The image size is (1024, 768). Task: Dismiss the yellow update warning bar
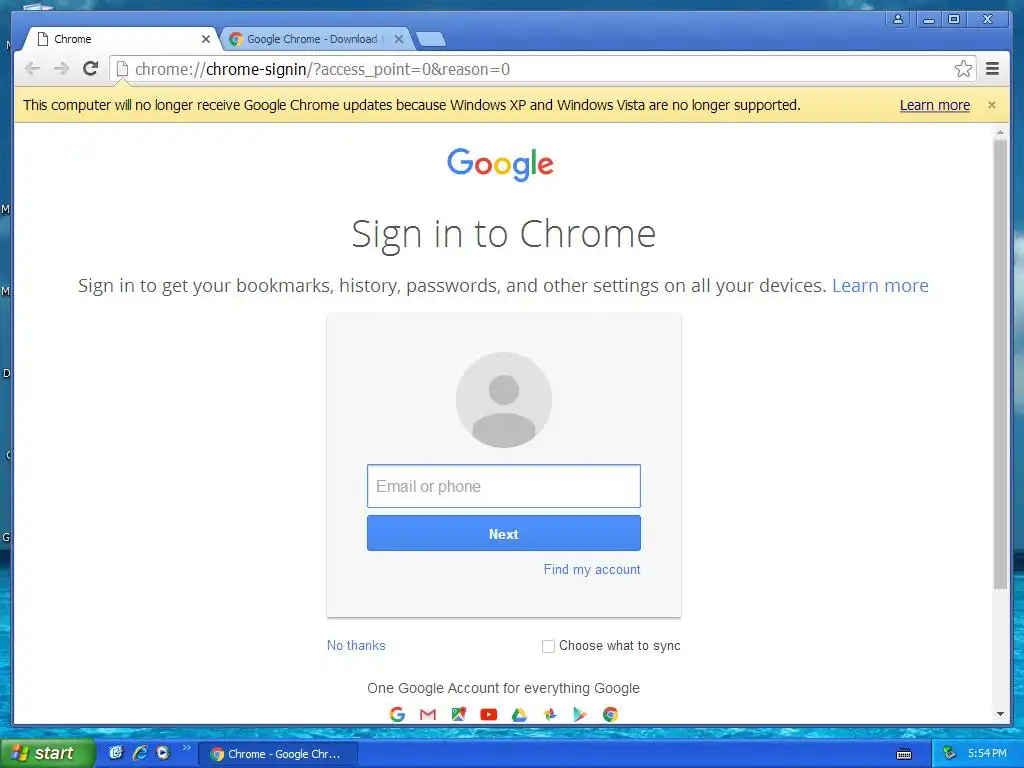click(991, 105)
